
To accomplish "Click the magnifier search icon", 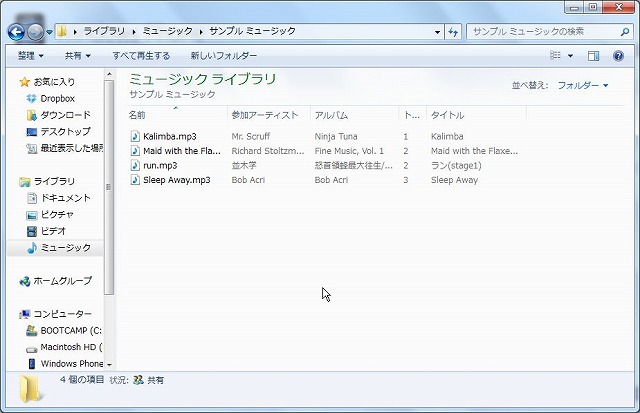I will point(624,31).
